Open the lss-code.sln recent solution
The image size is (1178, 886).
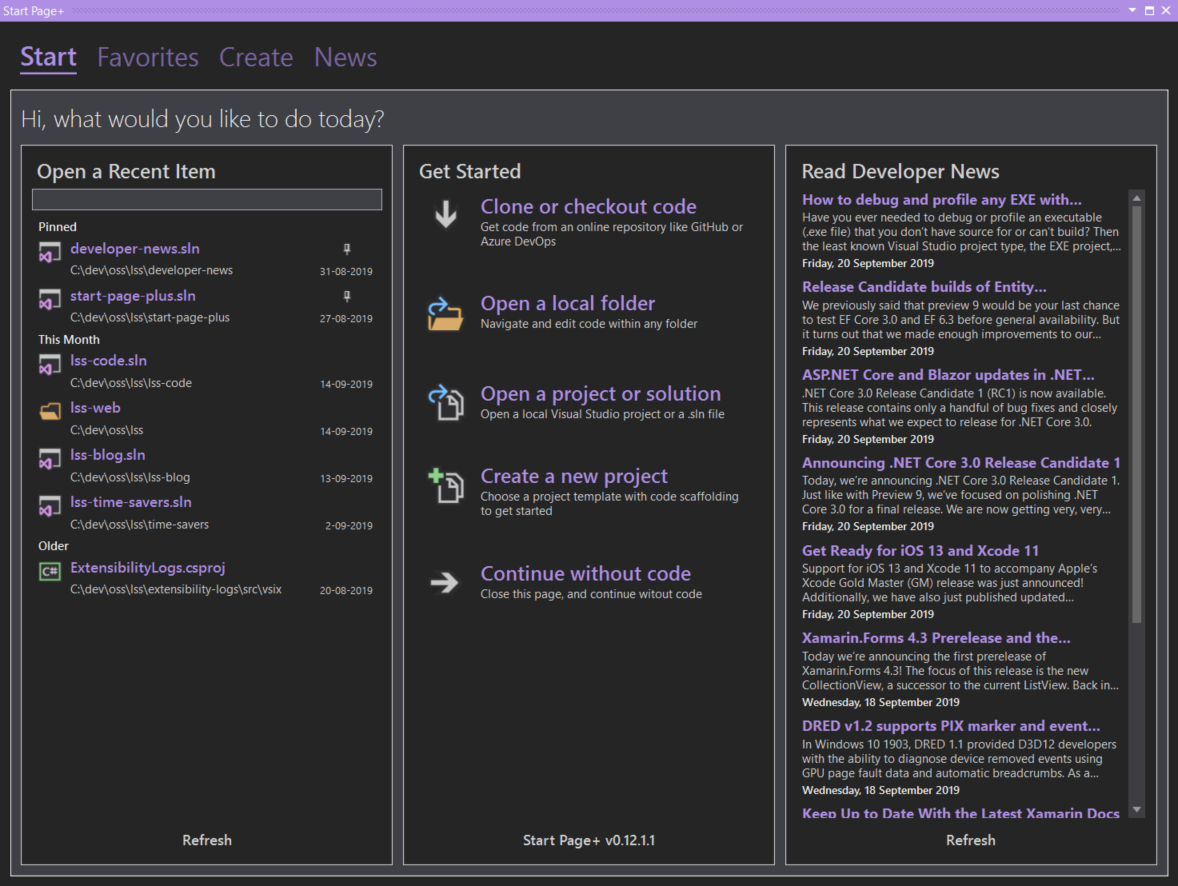point(108,361)
